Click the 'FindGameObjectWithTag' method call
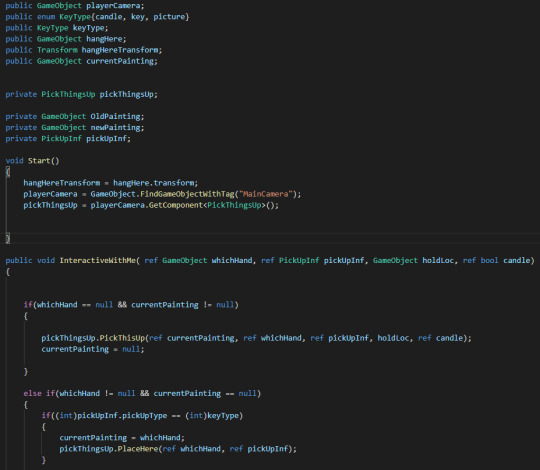 (x=187, y=194)
